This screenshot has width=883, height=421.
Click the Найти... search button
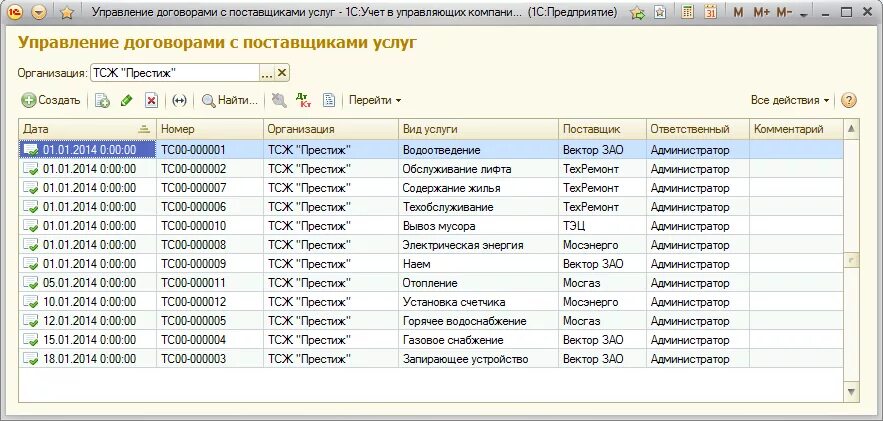pyautogui.click(x=230, y=101)
